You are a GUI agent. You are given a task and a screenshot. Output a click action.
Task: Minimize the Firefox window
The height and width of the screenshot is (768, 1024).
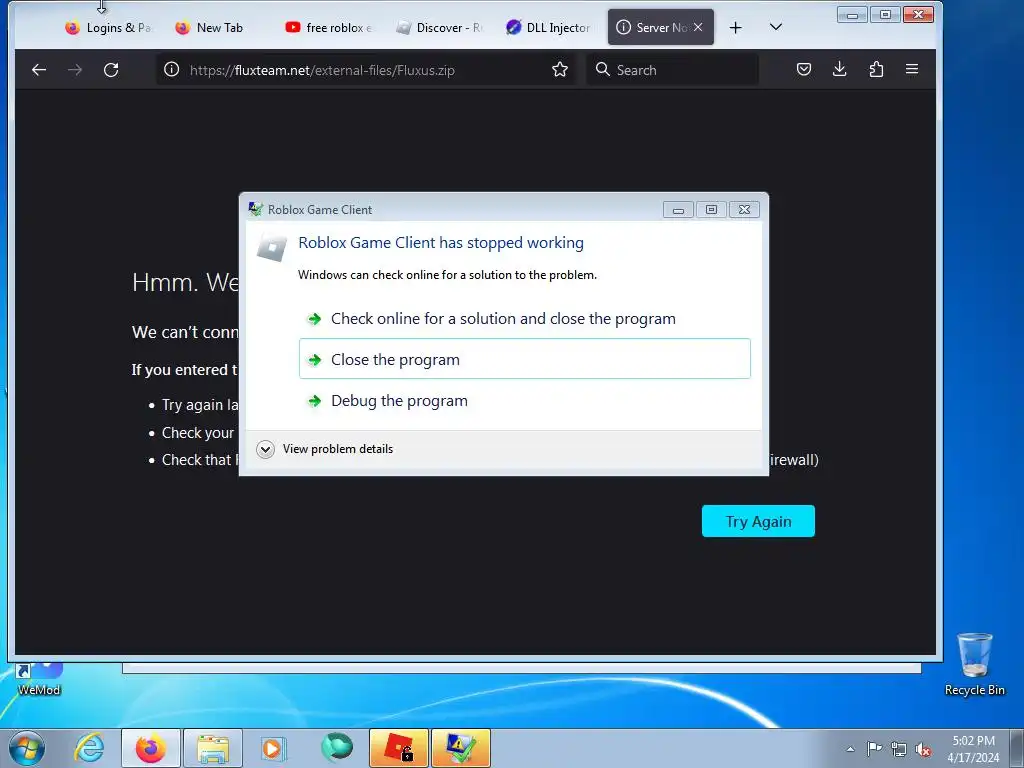point(852,14)
